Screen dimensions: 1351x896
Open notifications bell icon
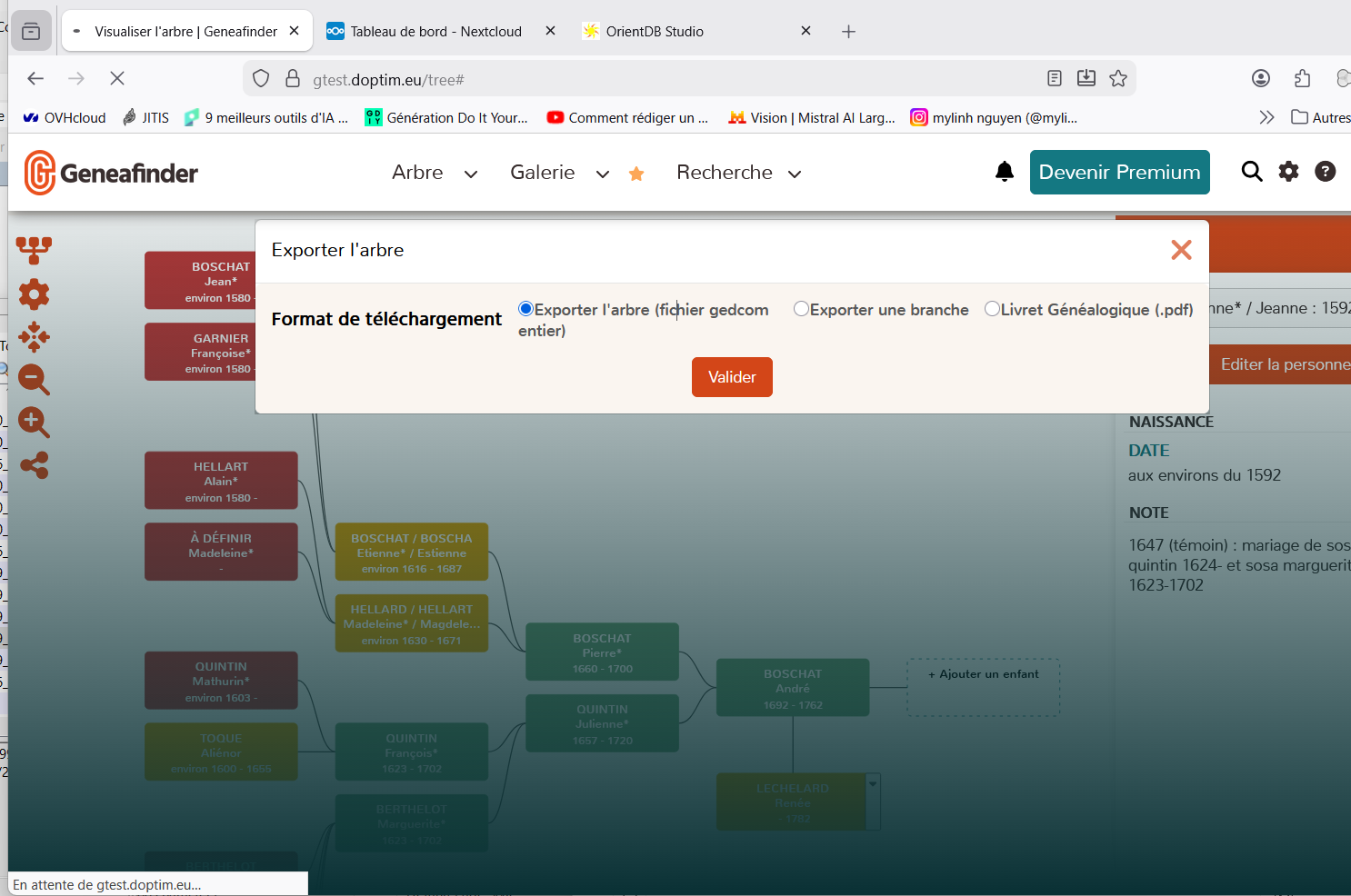(1004, 172)
